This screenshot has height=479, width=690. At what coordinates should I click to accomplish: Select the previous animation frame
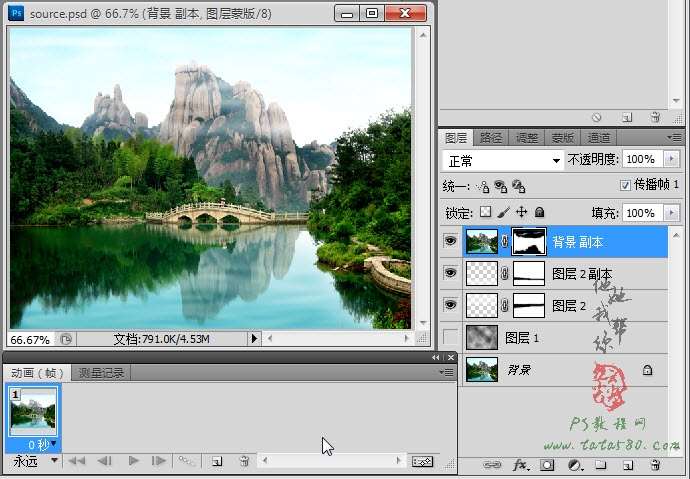click(104, 461)
